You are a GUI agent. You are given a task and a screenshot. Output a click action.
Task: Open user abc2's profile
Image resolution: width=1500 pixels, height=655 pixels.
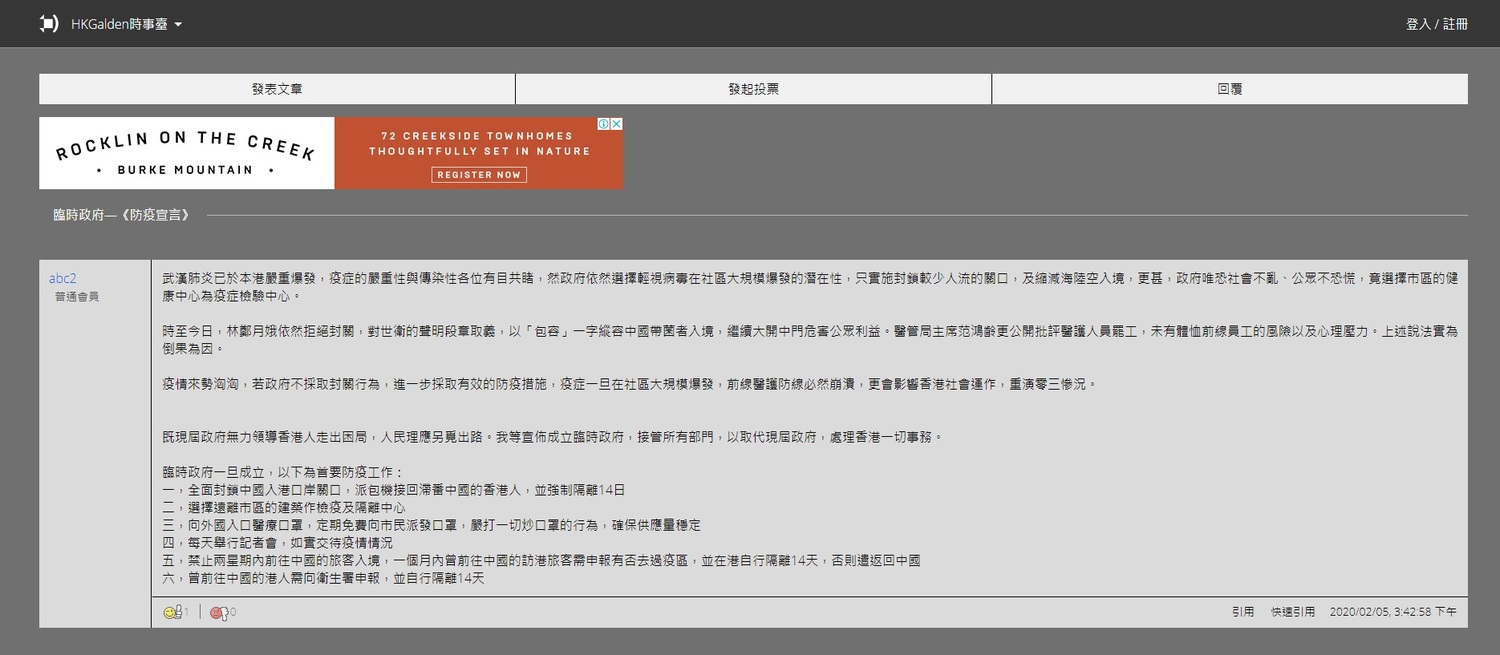click(x=63, y=278)
